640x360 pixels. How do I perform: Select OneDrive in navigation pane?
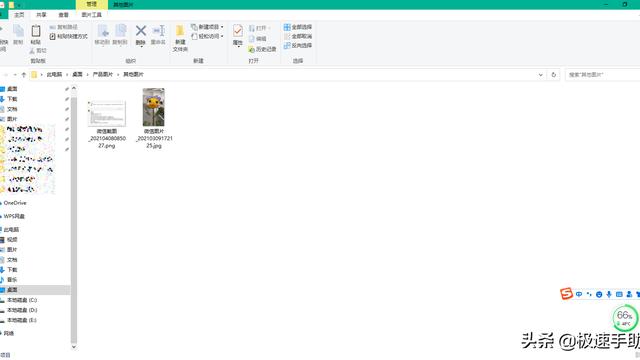click(x=15, y=203)
